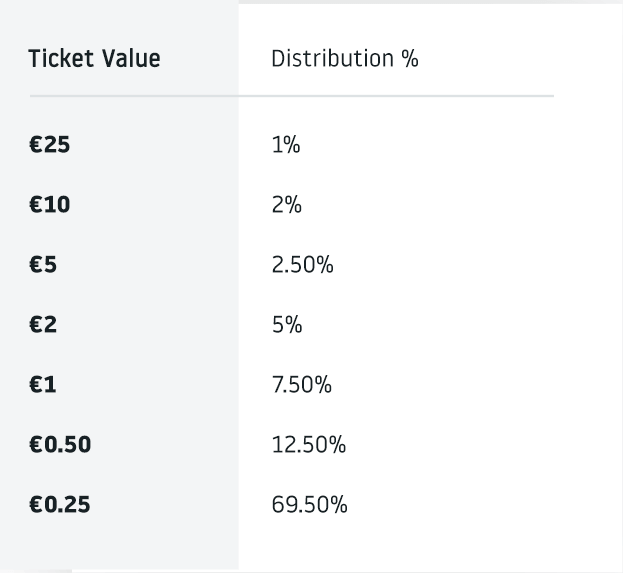Click the 2.50% distribution value
This screenshot has height=573, width=623.
302,265
